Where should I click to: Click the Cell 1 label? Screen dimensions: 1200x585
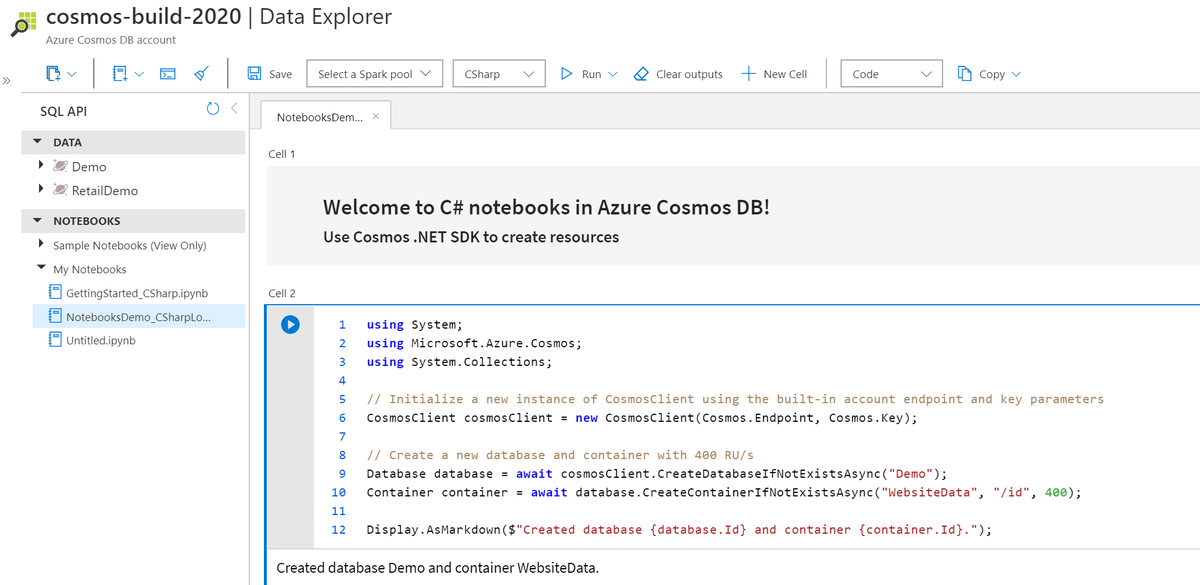282,154
